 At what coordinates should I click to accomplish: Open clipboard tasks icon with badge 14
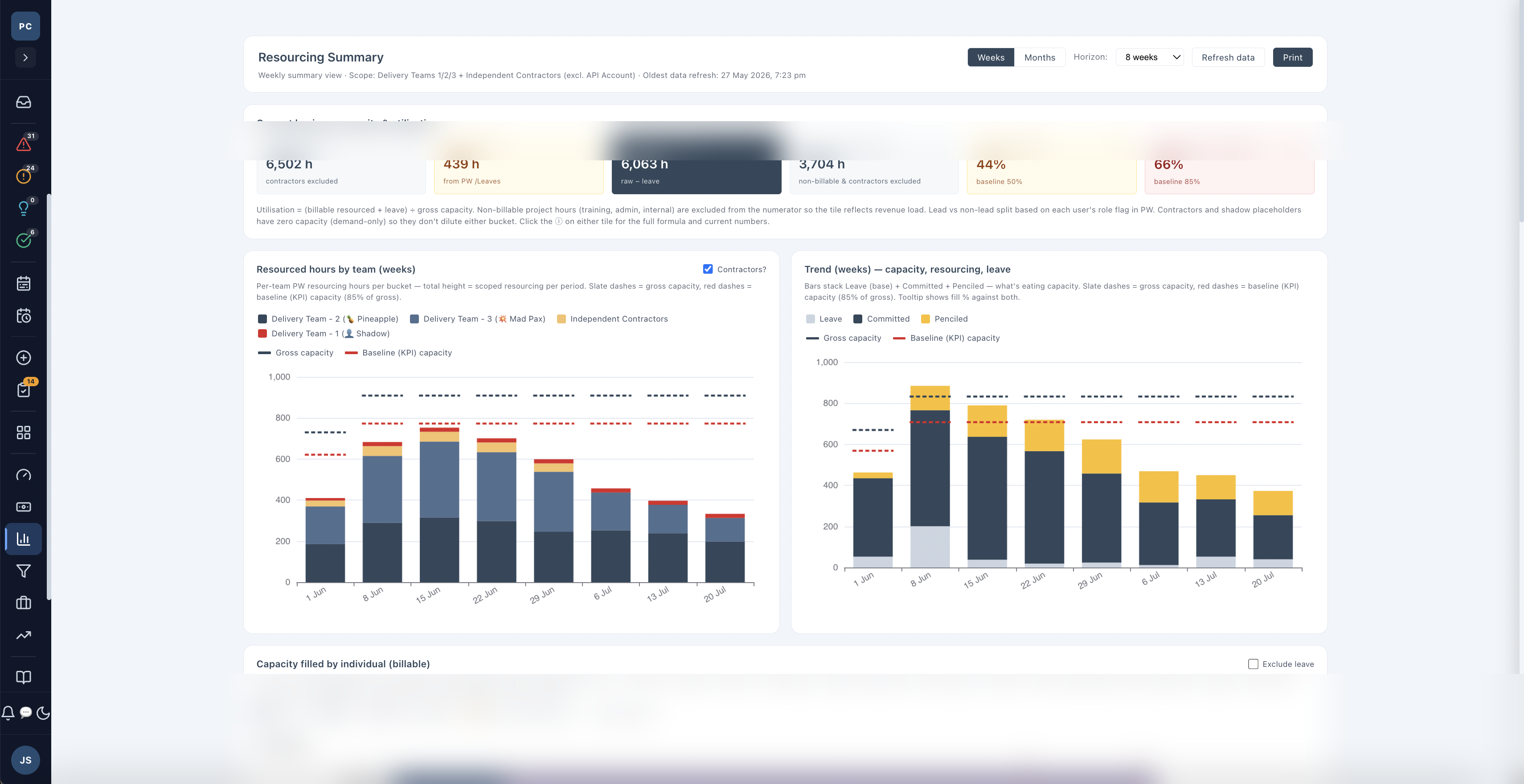tap(24, 390)
